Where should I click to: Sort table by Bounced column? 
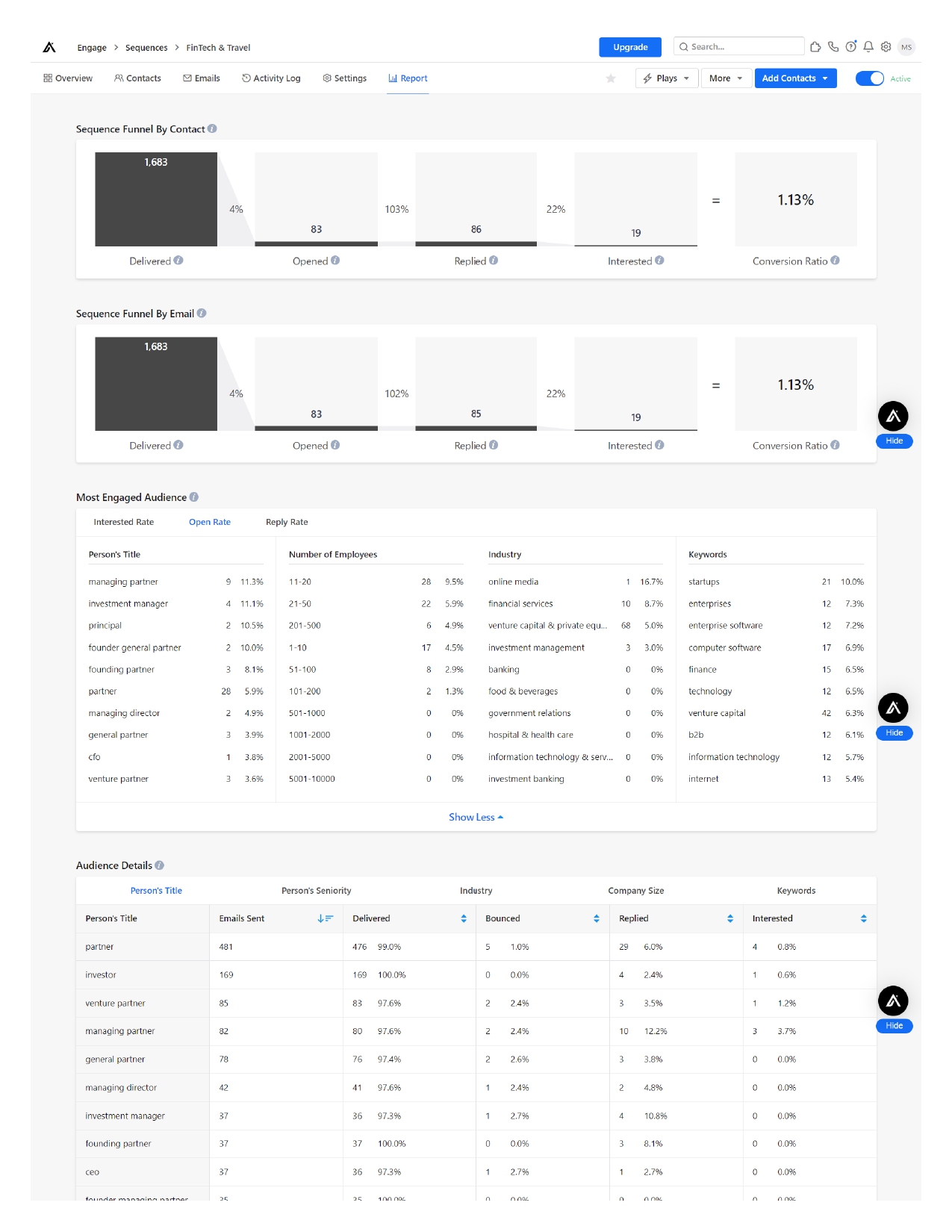point(596,918)
